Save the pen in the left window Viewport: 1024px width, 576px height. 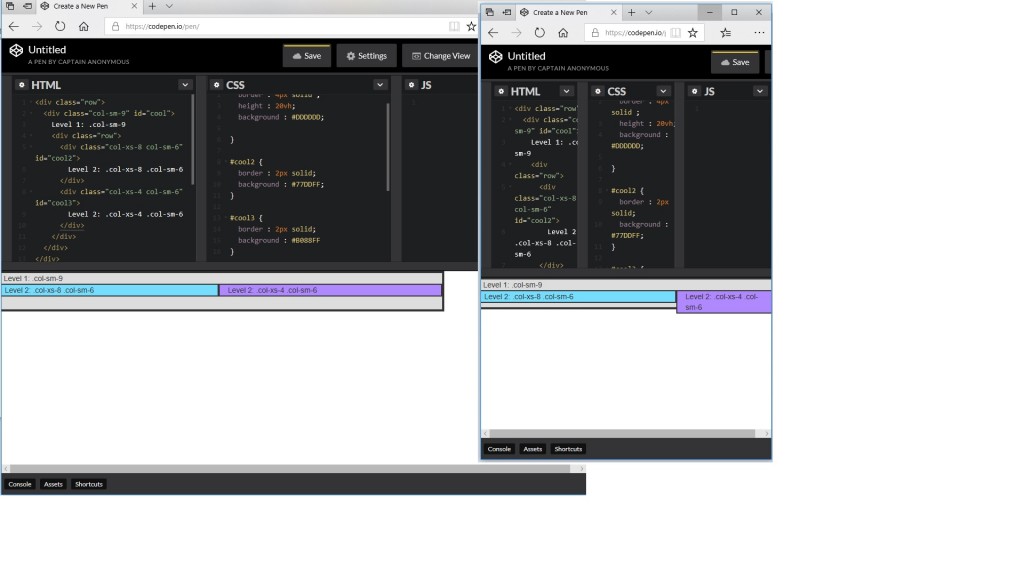click(306, 56)
